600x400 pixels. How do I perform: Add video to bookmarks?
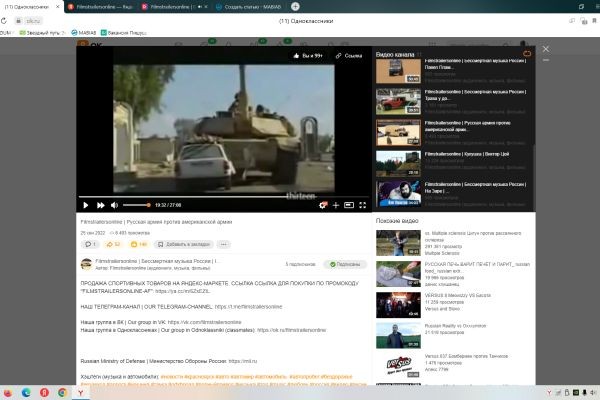[184, 244]
